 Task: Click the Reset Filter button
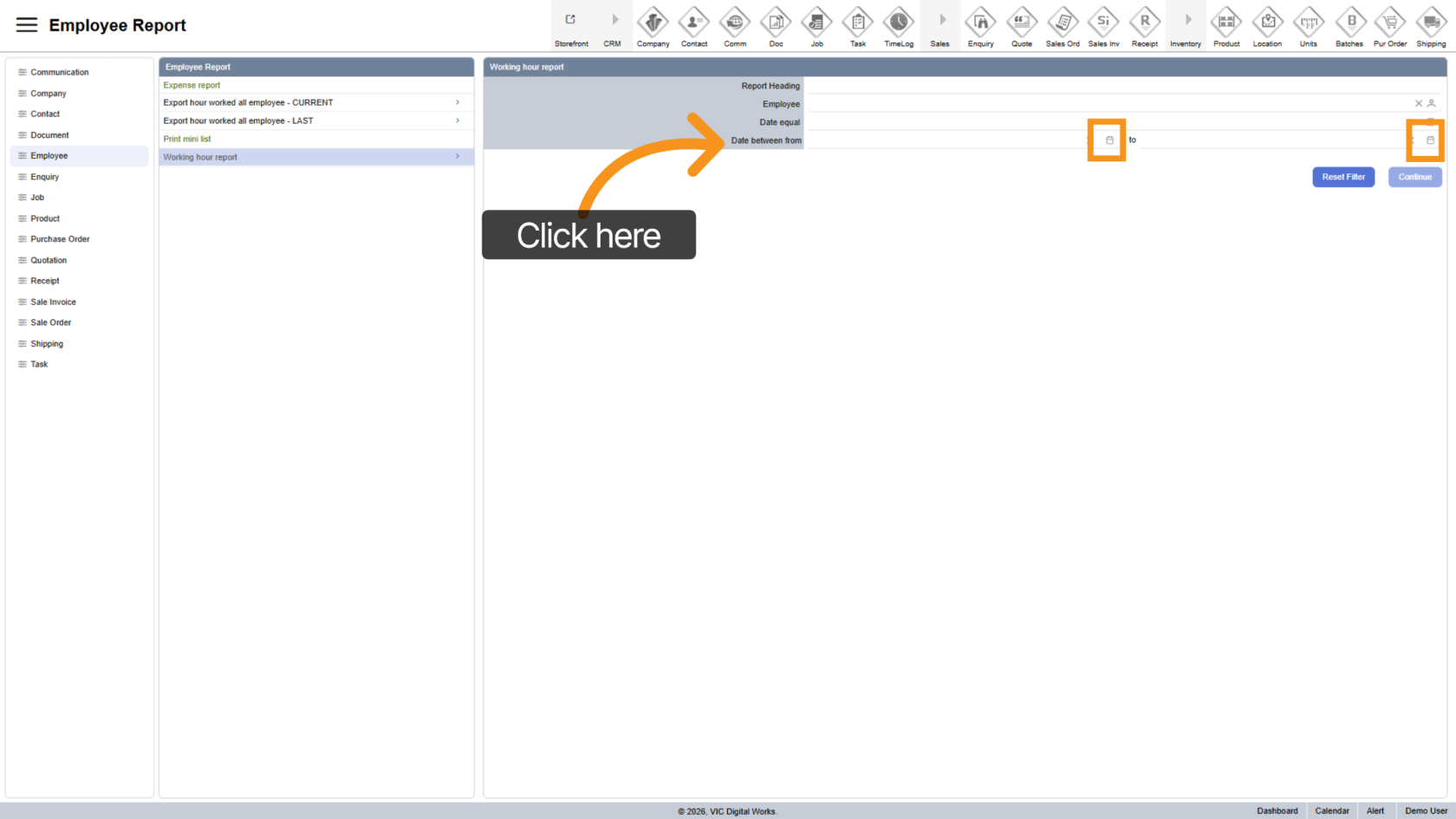pos(1342,177)
